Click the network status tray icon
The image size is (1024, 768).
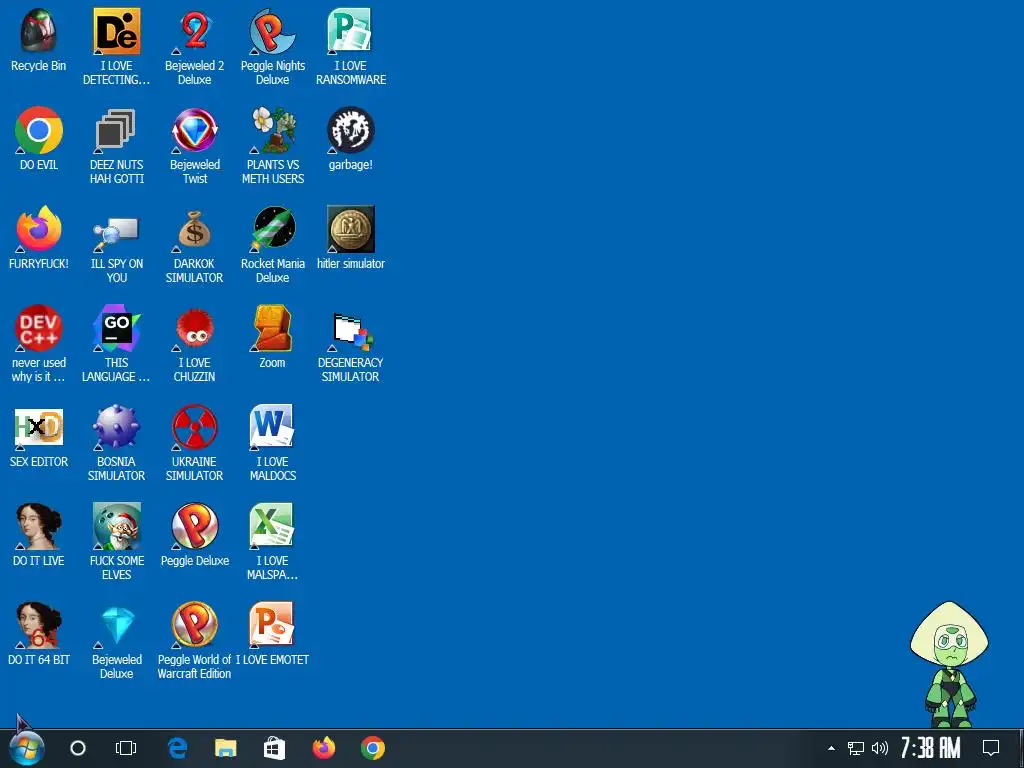click(x=856, y=748)
